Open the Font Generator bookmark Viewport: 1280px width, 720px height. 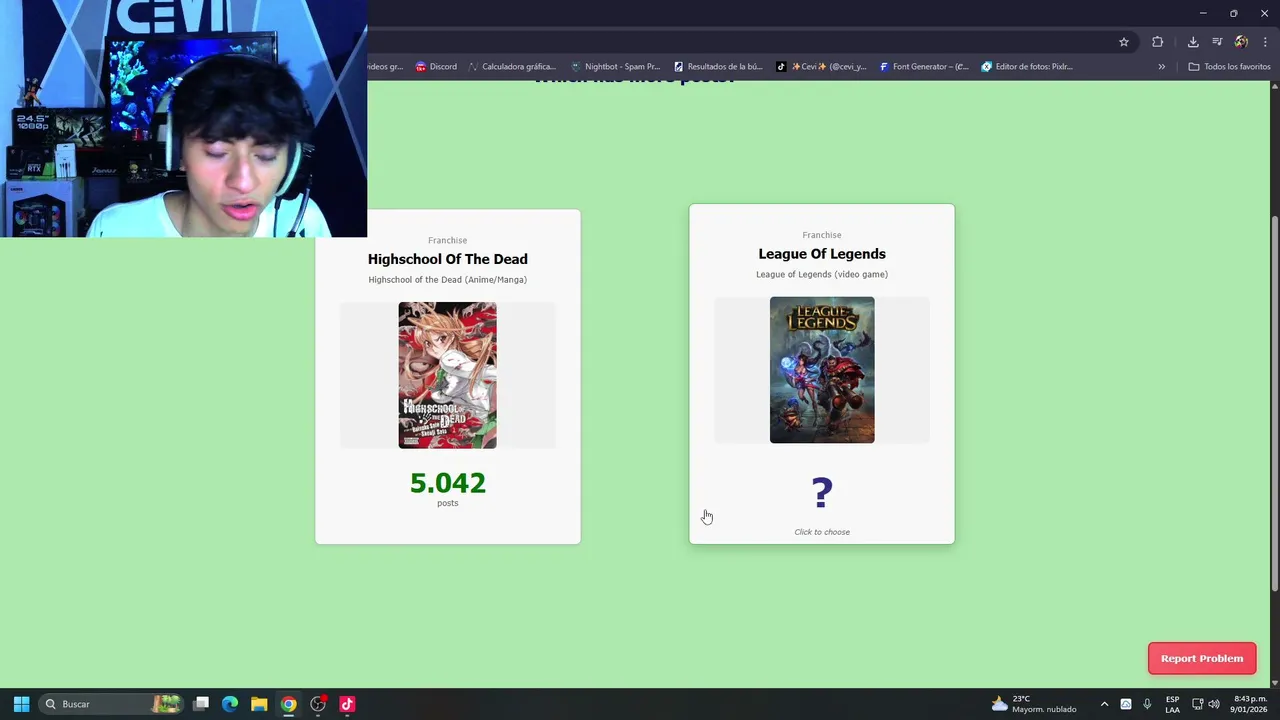pyautogui.click(x=924, y=67)
